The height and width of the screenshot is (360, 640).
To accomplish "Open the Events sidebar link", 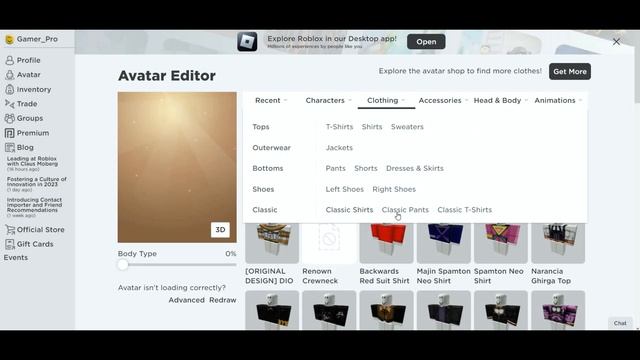I will 16,258.
